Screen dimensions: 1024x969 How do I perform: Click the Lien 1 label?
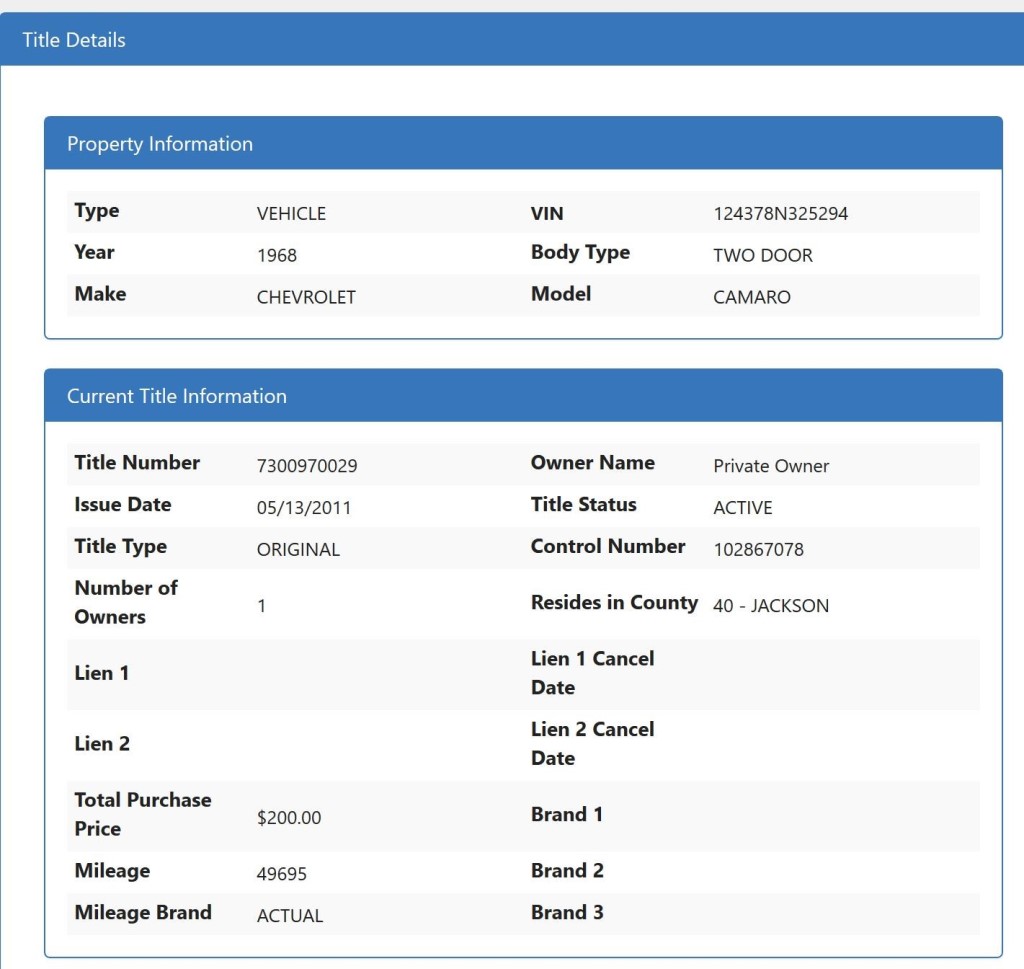[x=102, y=673]
